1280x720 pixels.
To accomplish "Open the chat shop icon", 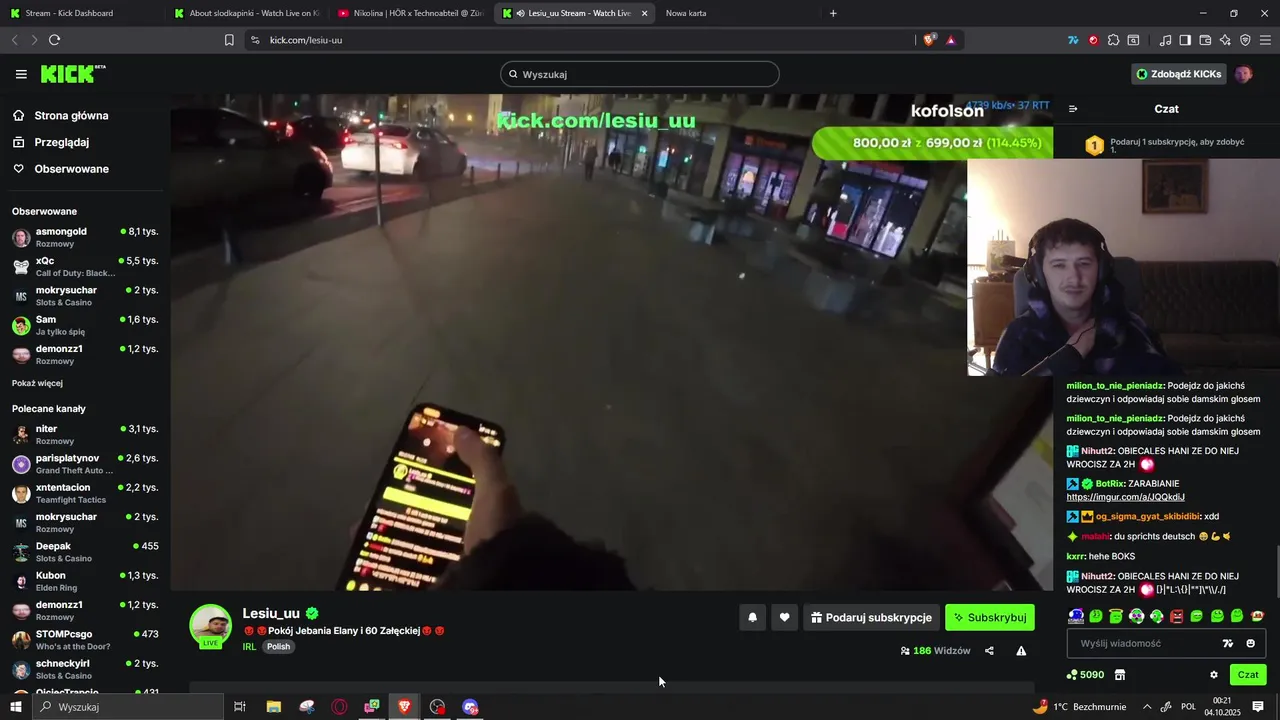I will coord(1120,675).
